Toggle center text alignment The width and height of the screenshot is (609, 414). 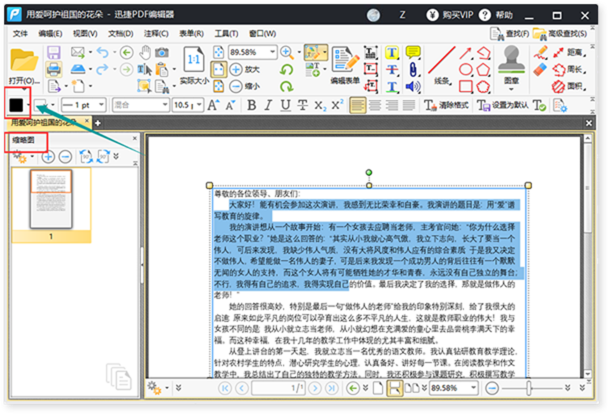pos(375,105)
